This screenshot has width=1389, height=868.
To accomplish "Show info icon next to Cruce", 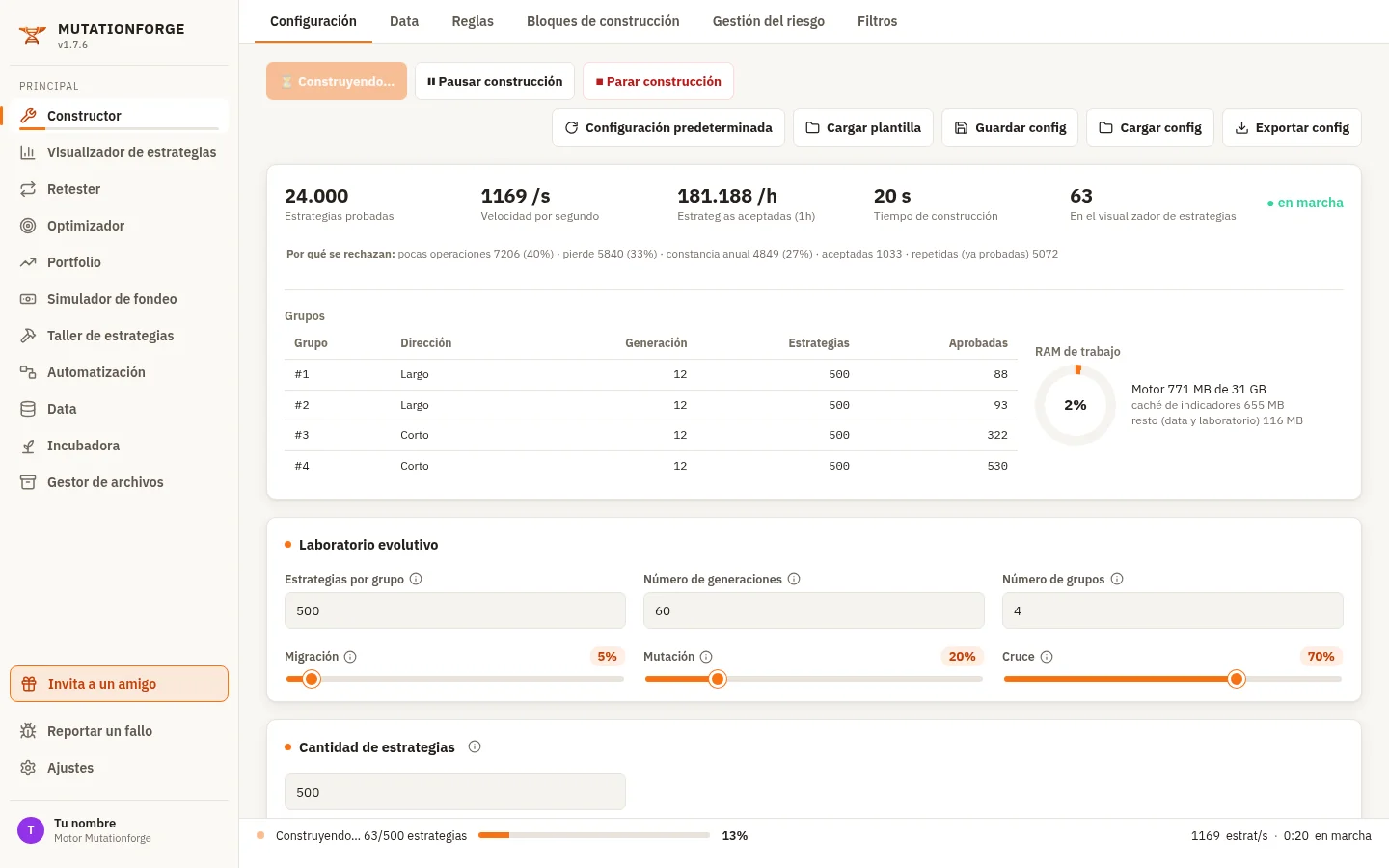I will 1047,657.
